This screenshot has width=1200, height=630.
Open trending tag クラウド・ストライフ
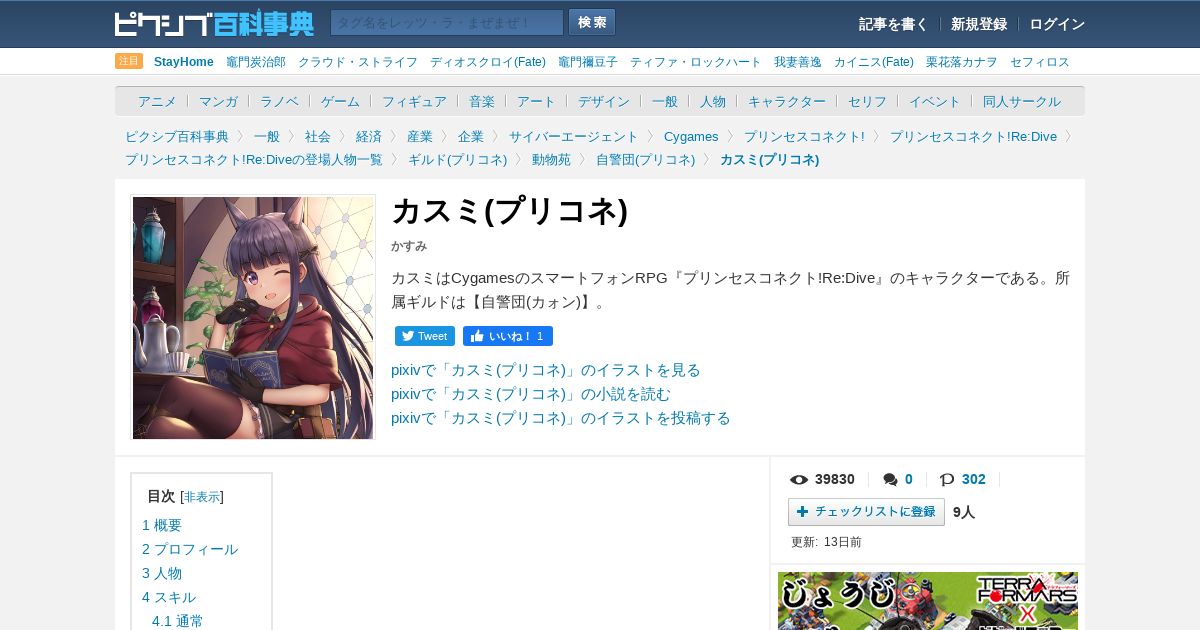point(358,62)
